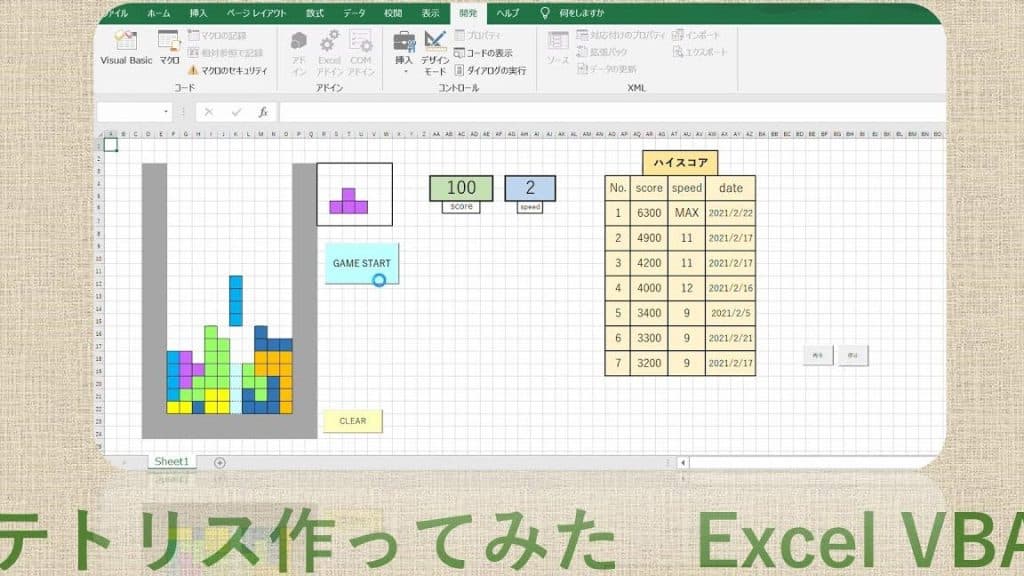Click the fx insert function icon
Screen dimensions: 1024x576
[x=263, y=112]
